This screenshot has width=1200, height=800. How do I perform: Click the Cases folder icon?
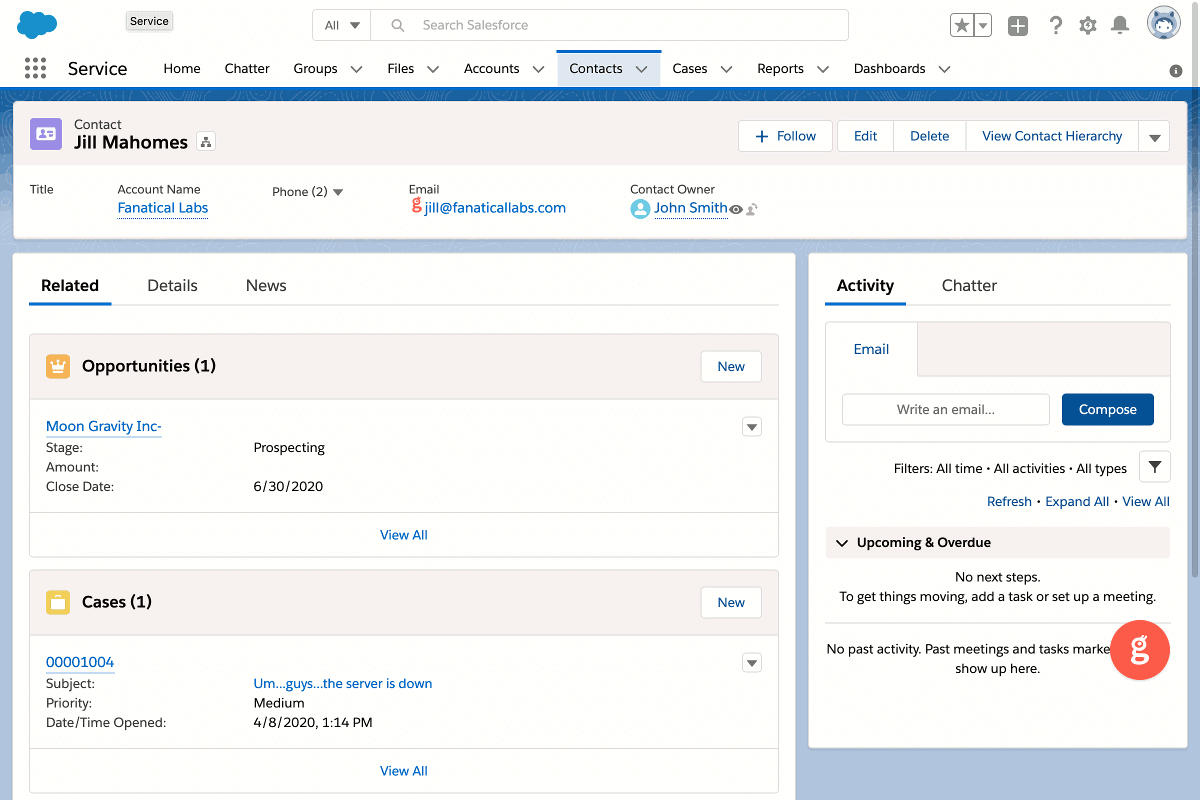tap(57, 602)
